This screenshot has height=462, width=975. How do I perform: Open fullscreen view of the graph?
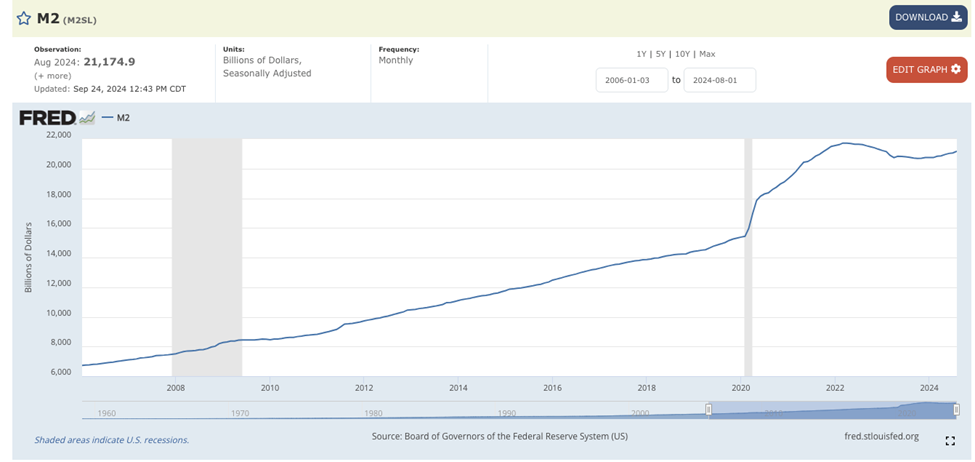tap(950, 440)
